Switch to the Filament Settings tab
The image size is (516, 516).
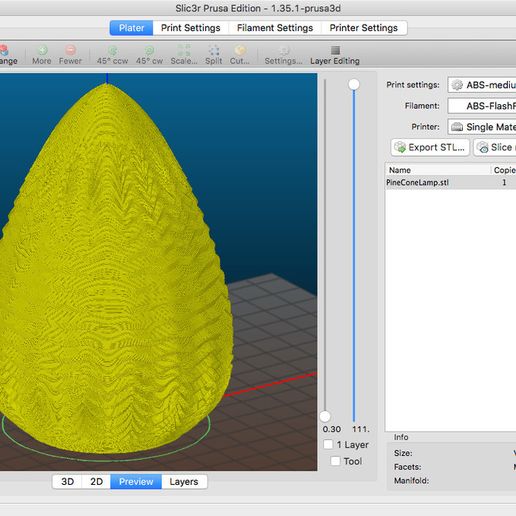click(275, 28)
